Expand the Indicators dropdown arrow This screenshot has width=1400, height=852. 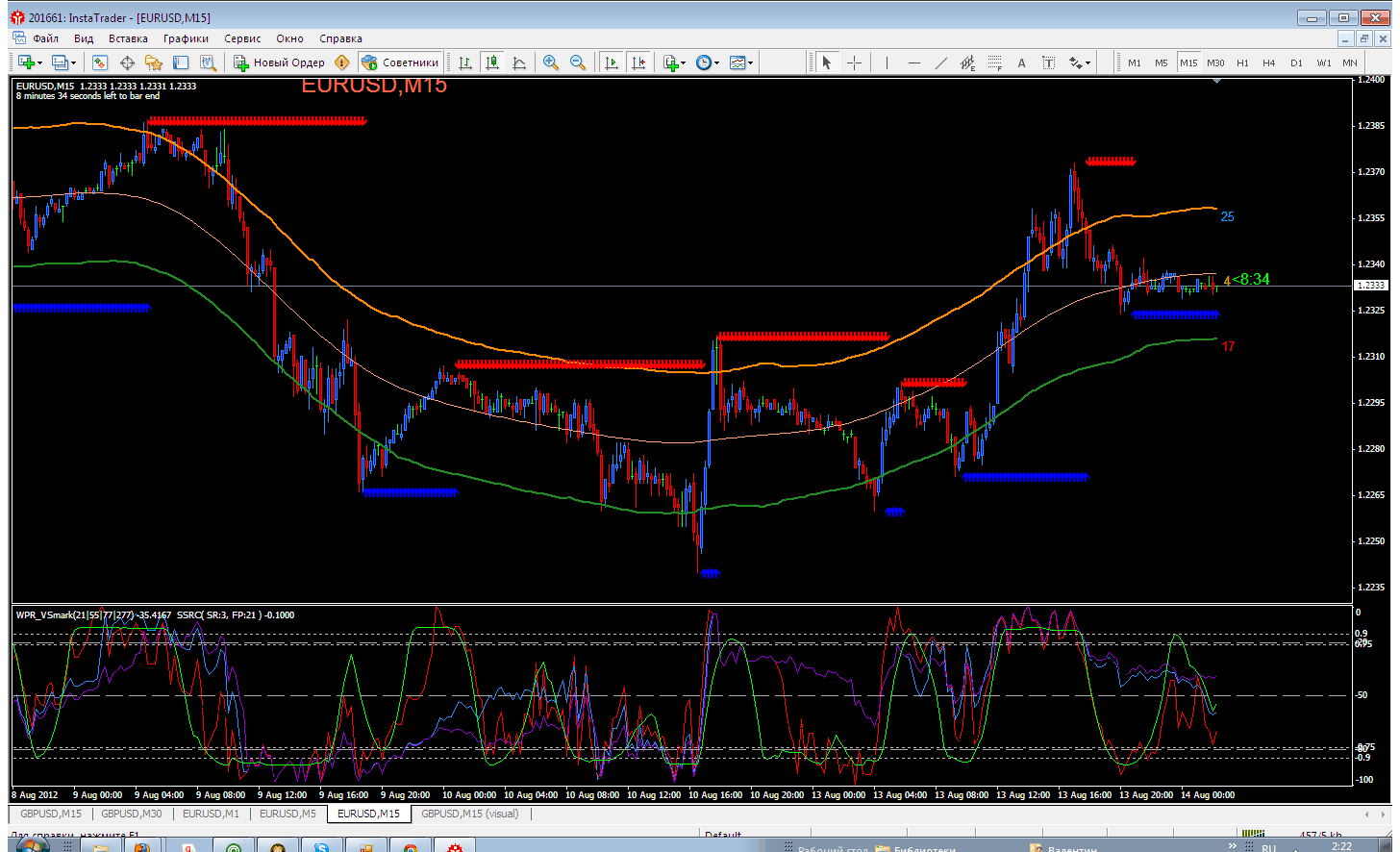(x=684, y=63)
